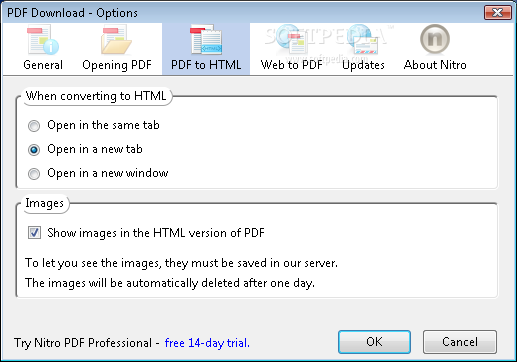The height and width of the screenshot is (362, 517).
Task: Click the PDF to HTML conversion icon
Action: pos(206,40)
